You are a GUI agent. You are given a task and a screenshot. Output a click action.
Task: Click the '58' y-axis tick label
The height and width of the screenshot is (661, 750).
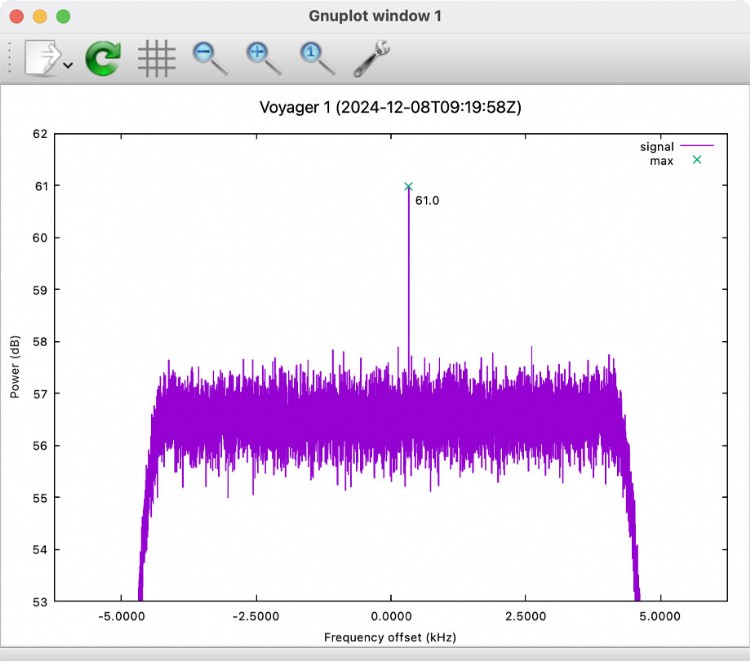coord(40,342)
